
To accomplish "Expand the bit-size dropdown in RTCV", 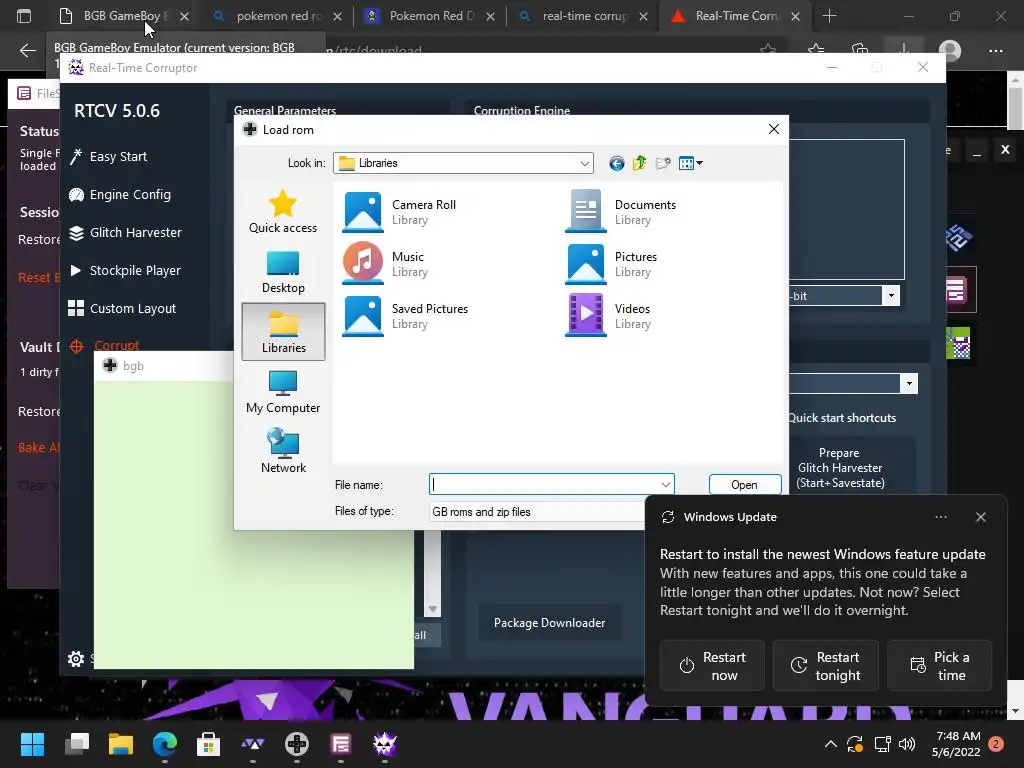I will point(891,296).
